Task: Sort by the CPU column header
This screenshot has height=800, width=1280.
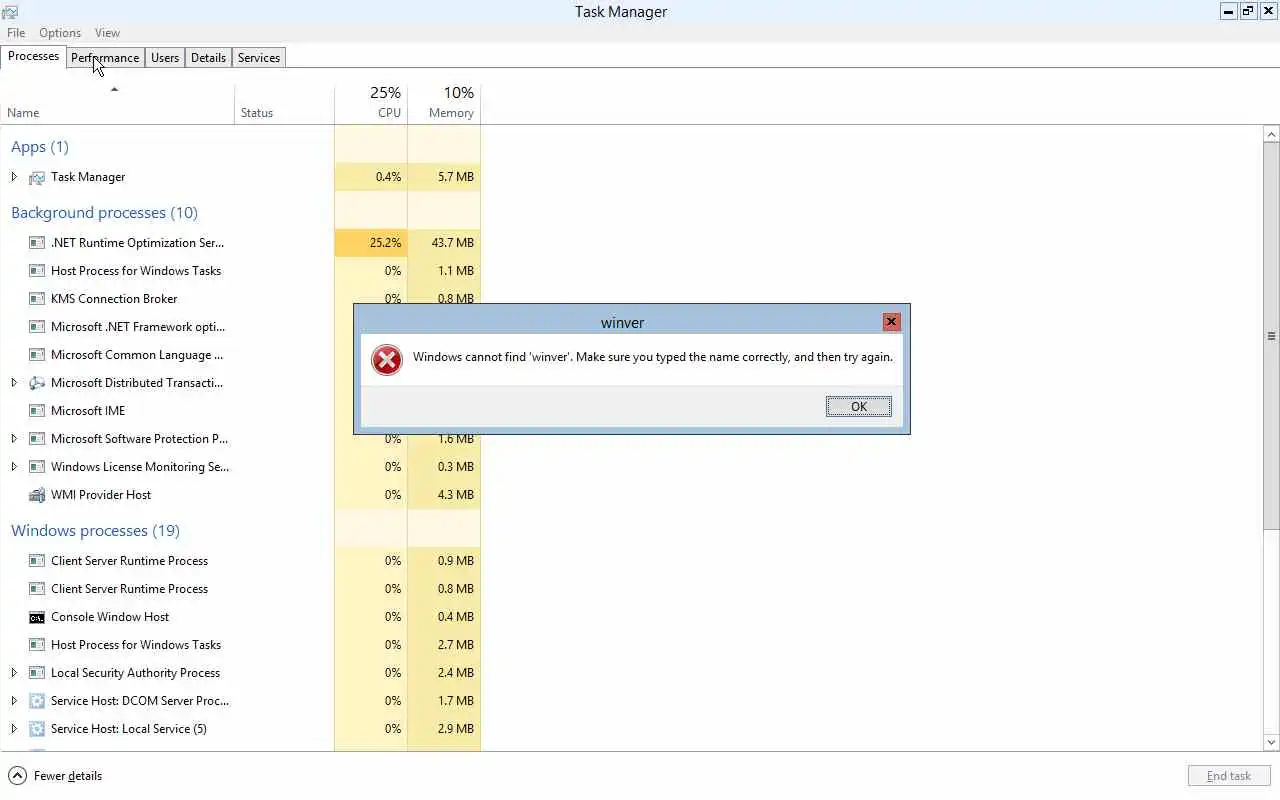Action: coord(371,103)
